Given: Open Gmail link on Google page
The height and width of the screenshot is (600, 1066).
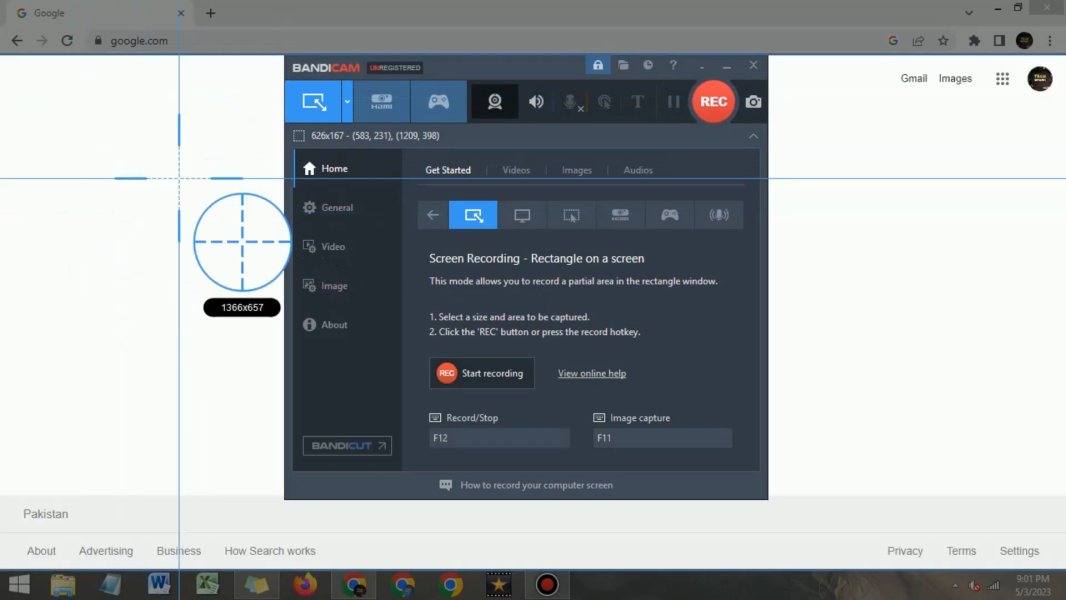Looking at the screenshot, I should point(914,78).
